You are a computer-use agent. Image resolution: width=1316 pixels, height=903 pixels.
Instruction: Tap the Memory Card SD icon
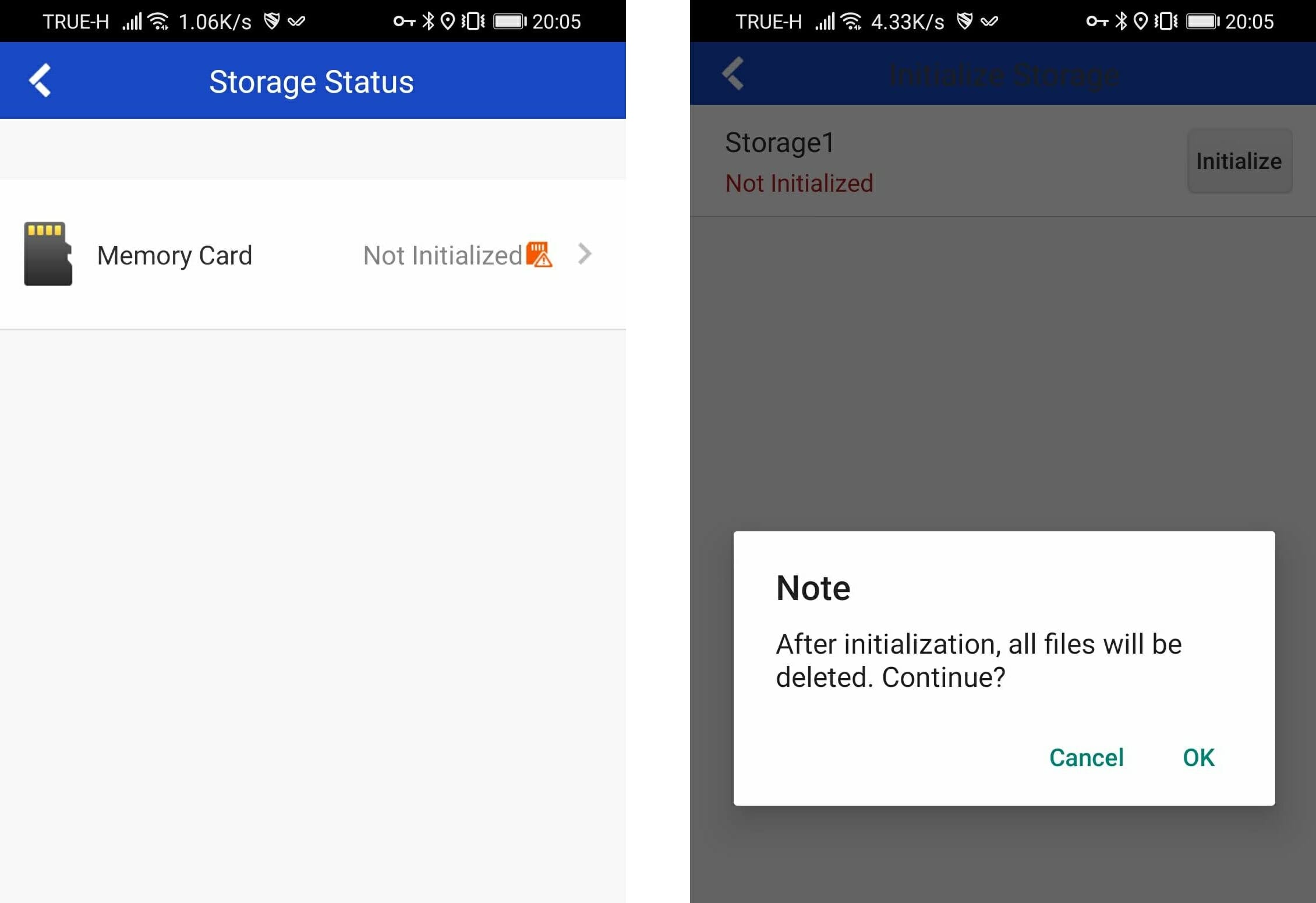(x=48, y=253)
